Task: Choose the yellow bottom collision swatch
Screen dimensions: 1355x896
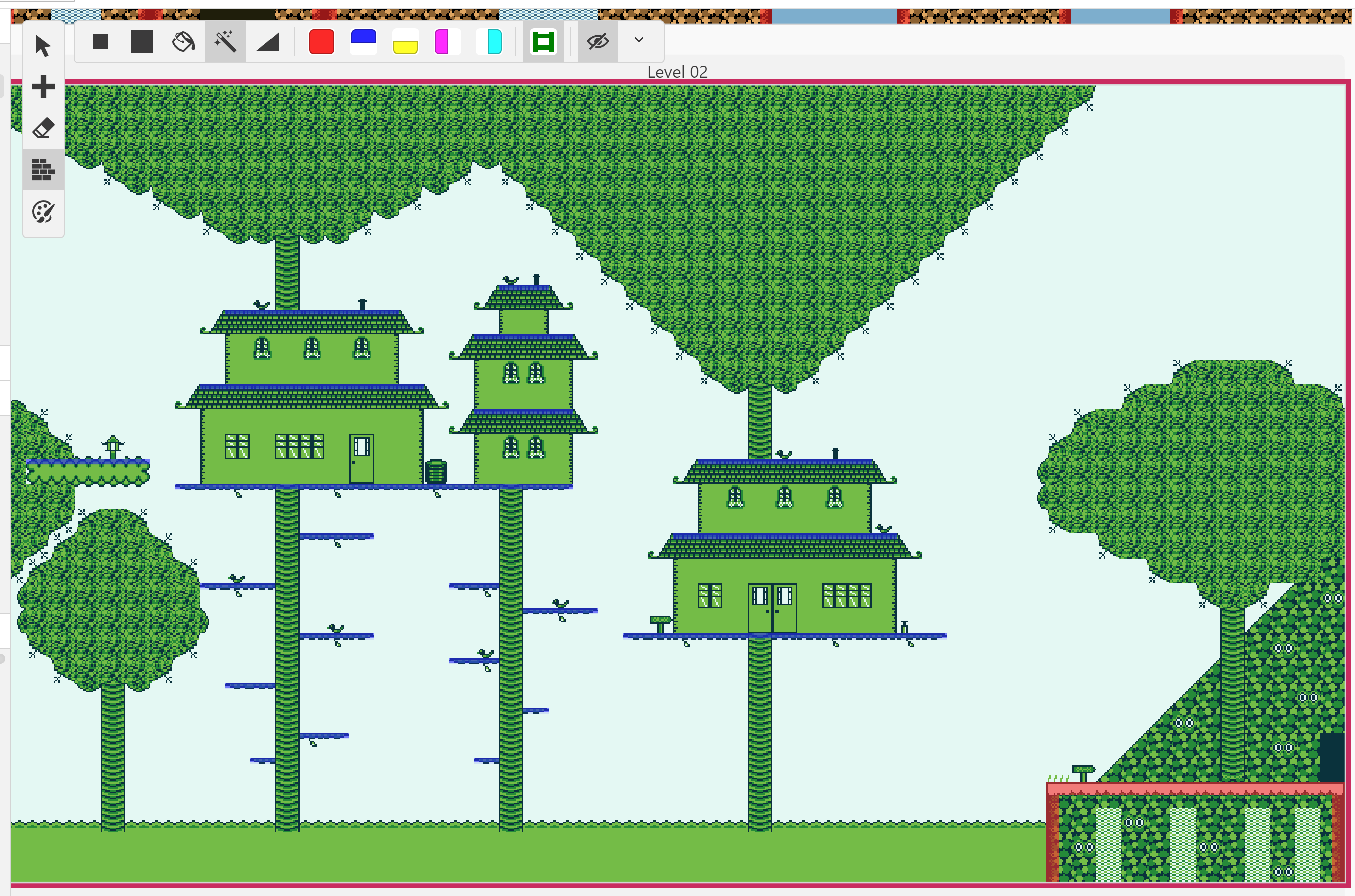Action: [406, 42]
